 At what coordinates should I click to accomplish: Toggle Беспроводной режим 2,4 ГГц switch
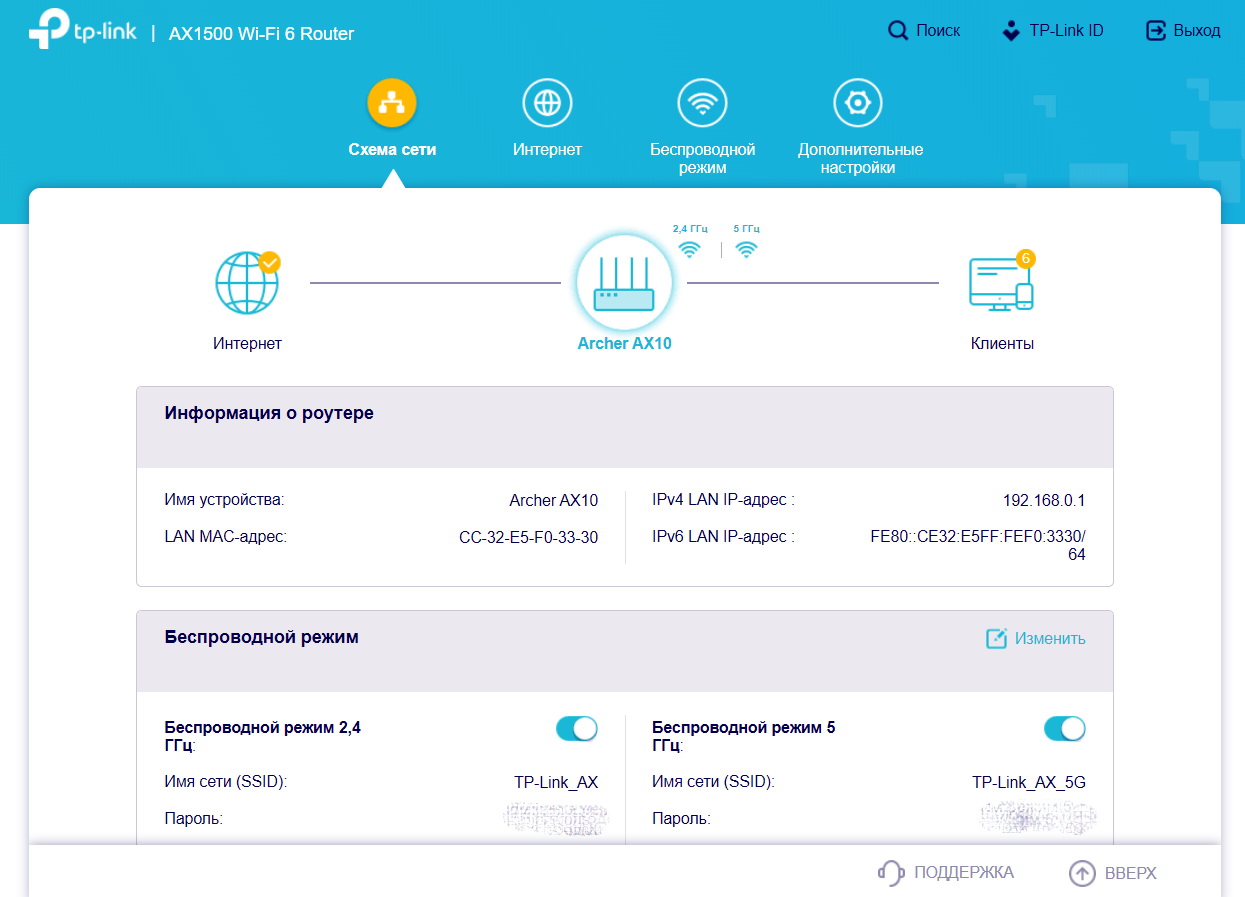click(x=577, y=728)
